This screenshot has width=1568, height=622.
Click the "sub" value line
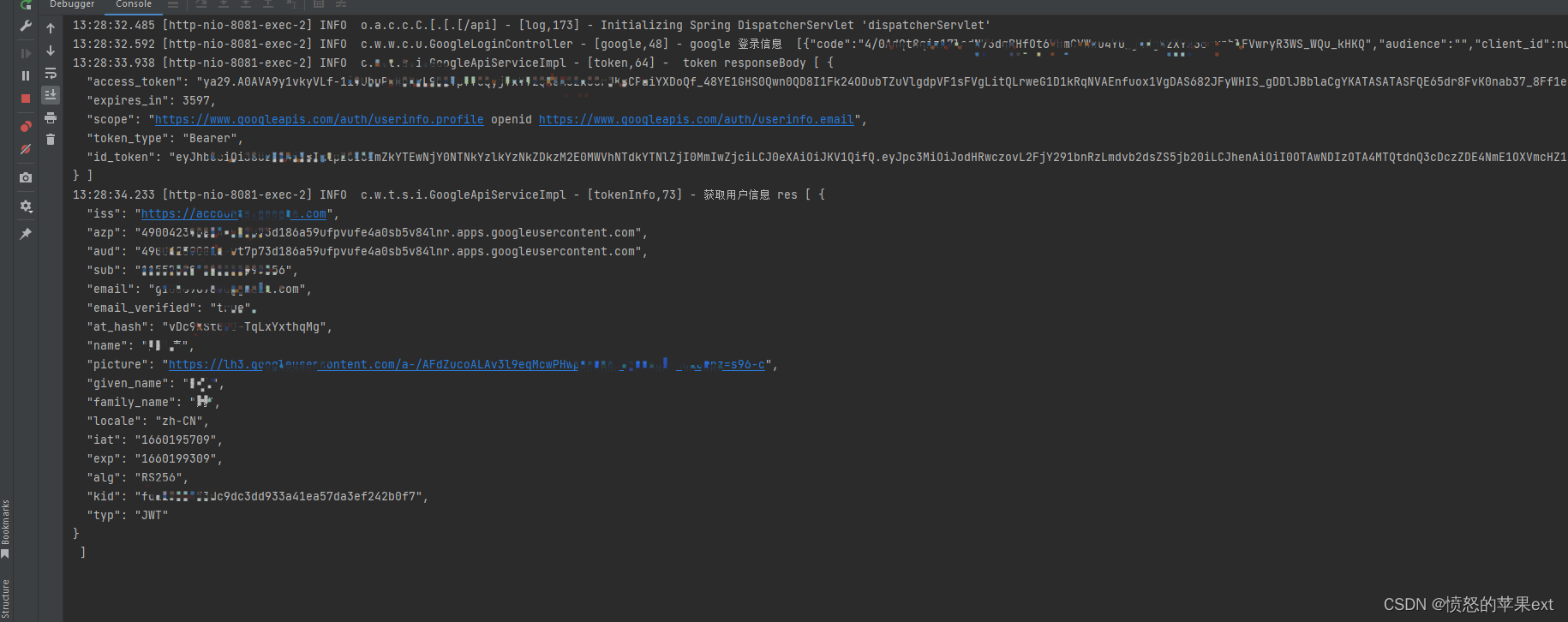click(x=192, y=270)
